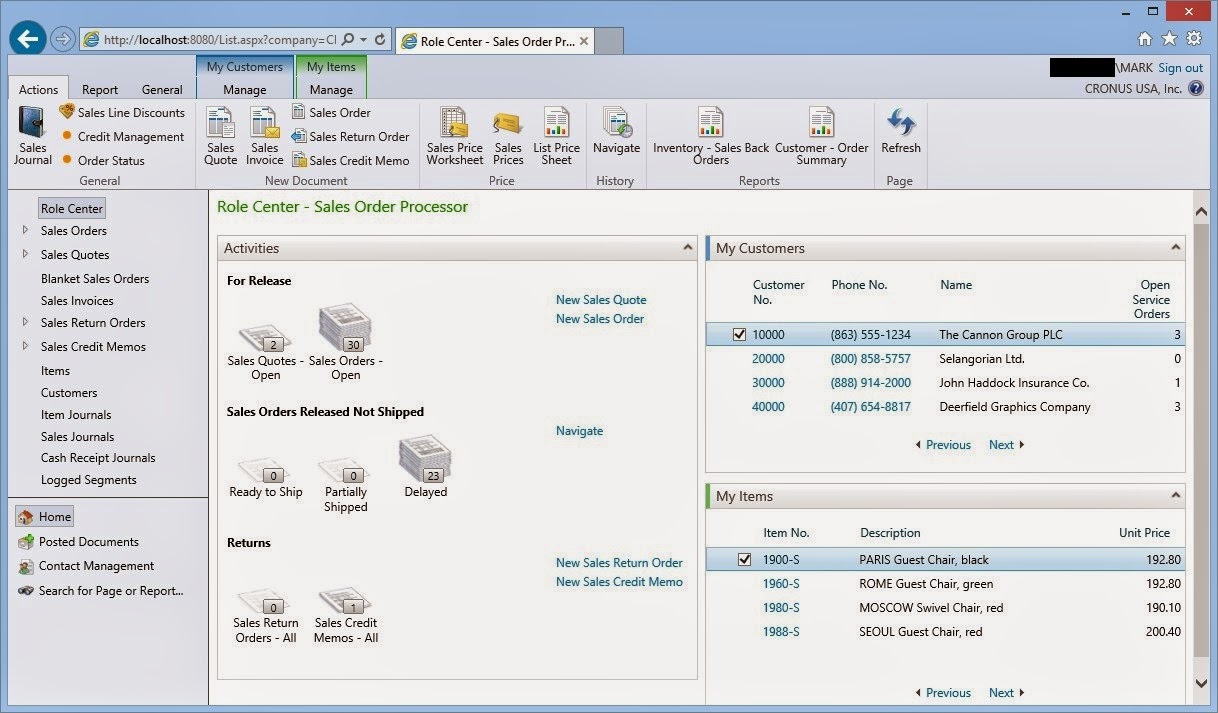Refresh the page using the ribbon icon

899,136
